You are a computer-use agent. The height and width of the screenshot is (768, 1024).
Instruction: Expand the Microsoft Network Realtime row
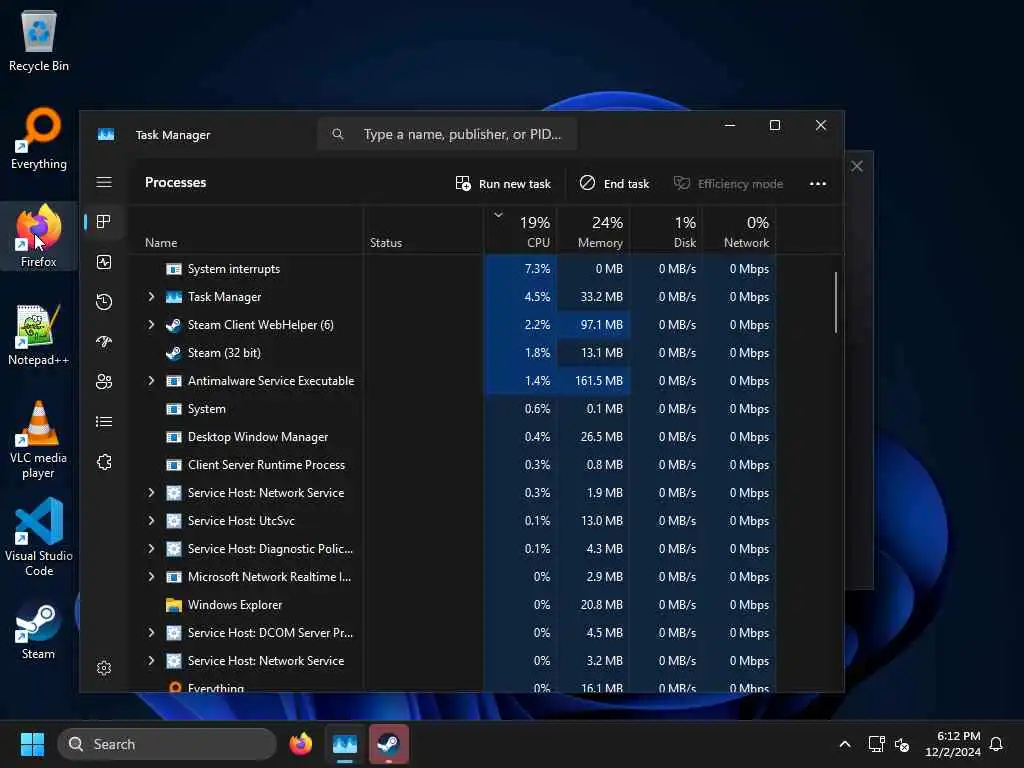pos(151,577)
